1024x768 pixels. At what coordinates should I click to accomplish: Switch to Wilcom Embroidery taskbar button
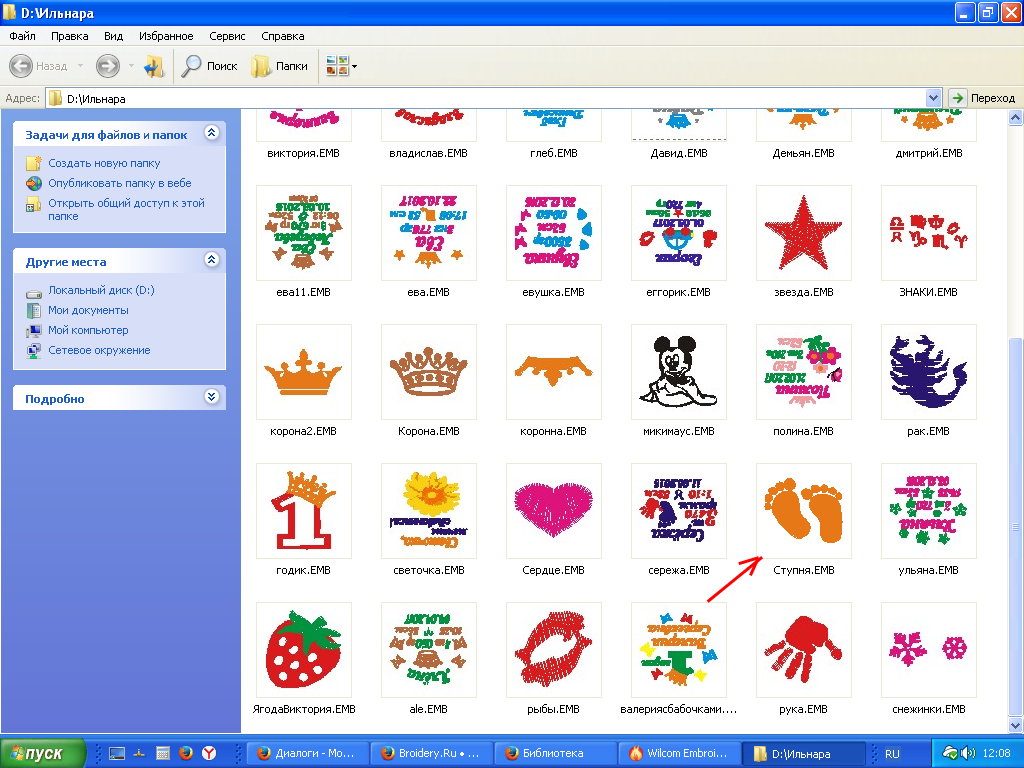[682, 753]
